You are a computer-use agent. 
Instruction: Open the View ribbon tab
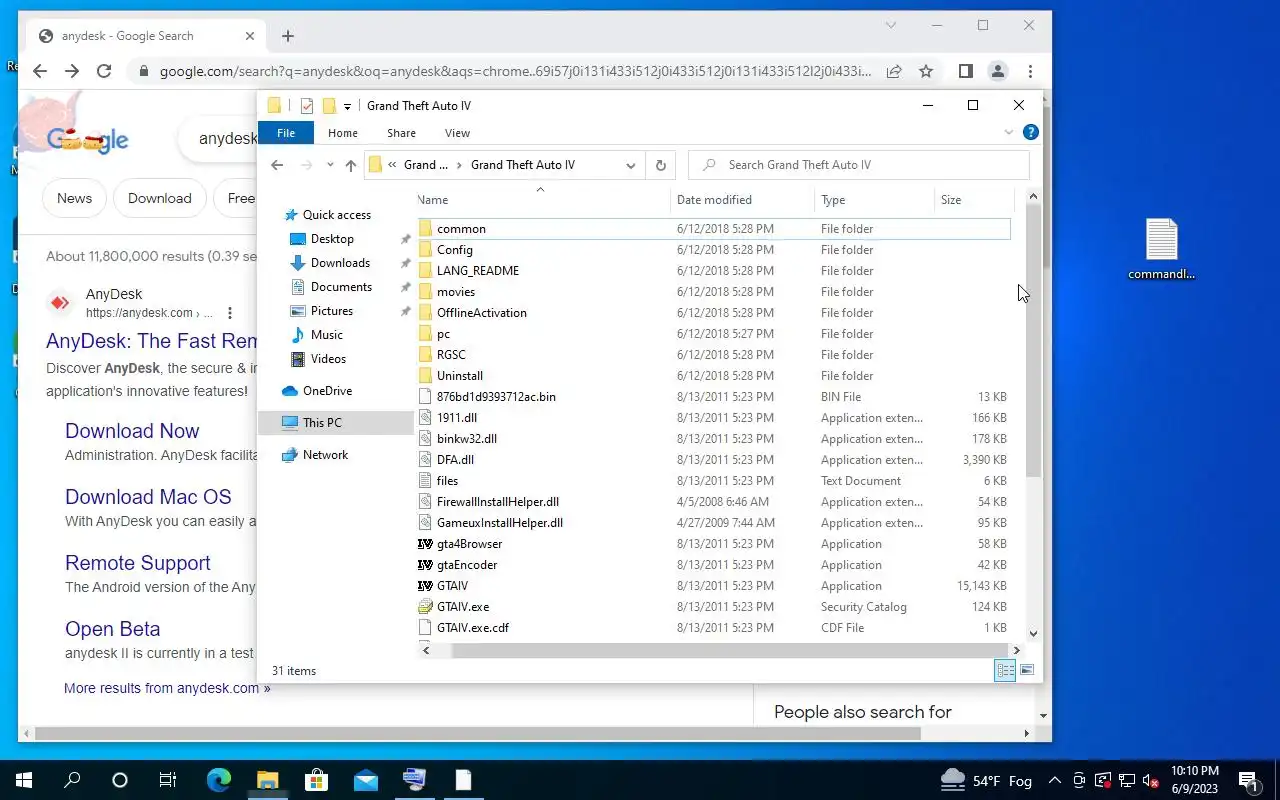457,133
